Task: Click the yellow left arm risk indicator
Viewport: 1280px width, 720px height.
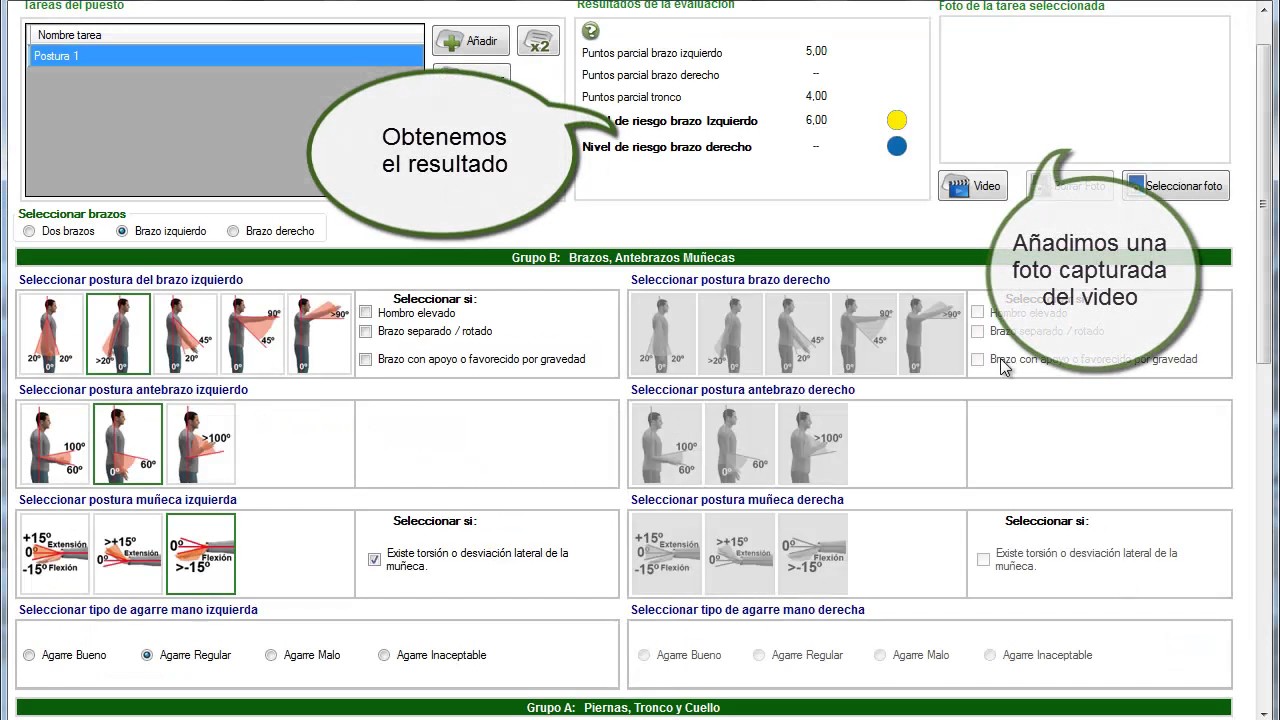Action: pos(897,120)
